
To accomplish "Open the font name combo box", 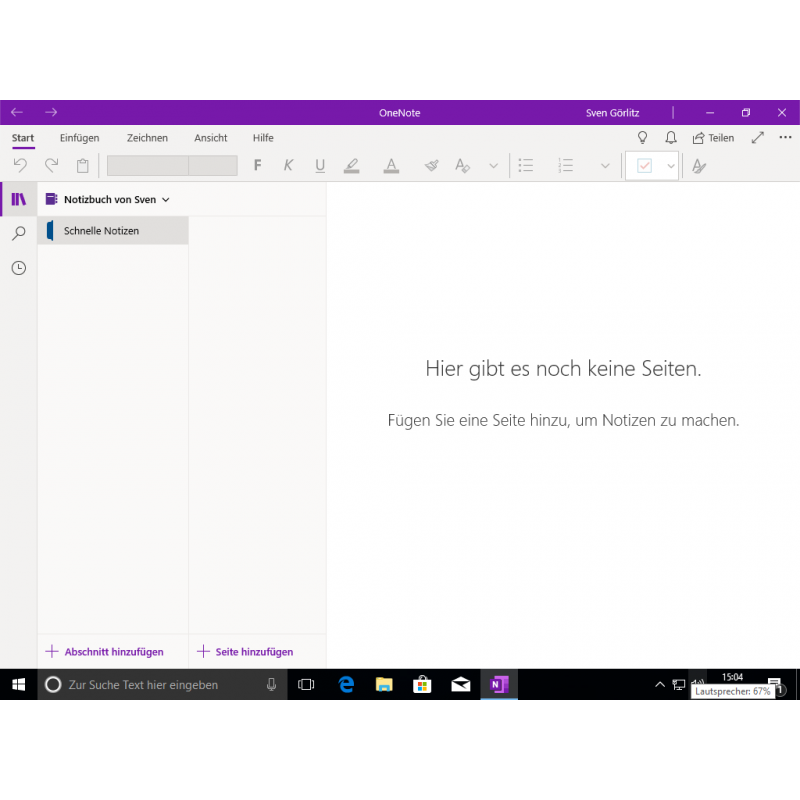I will coord(147,166).
